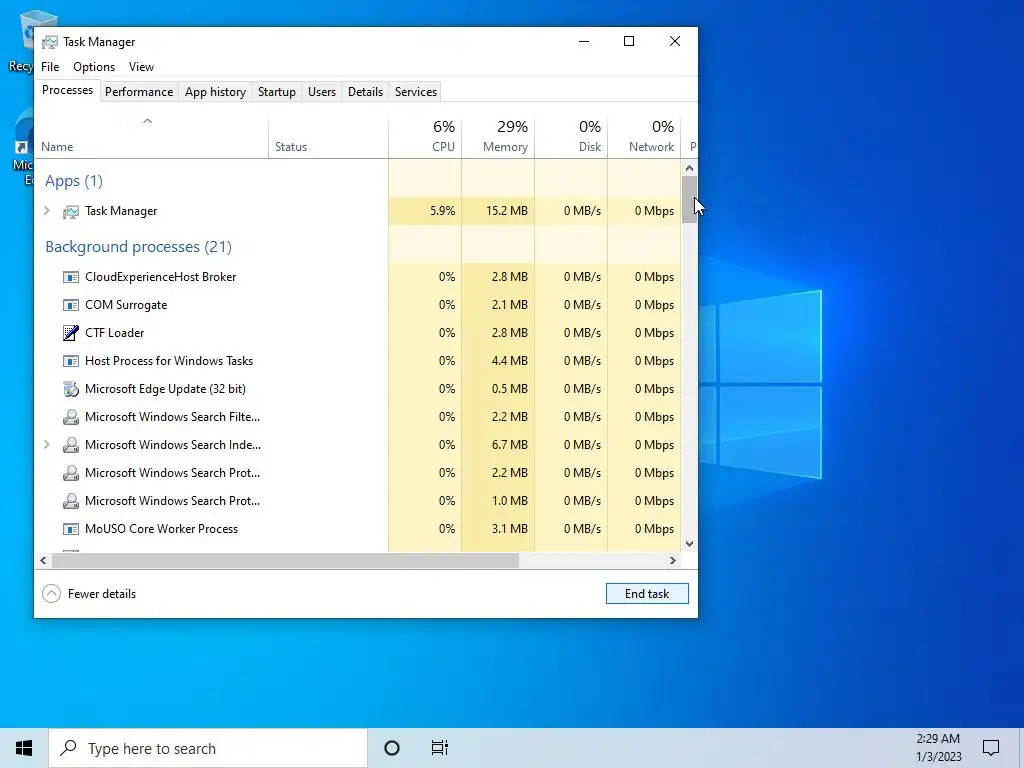Collapse view with Fewer details chevron

(x=52, y=594)
